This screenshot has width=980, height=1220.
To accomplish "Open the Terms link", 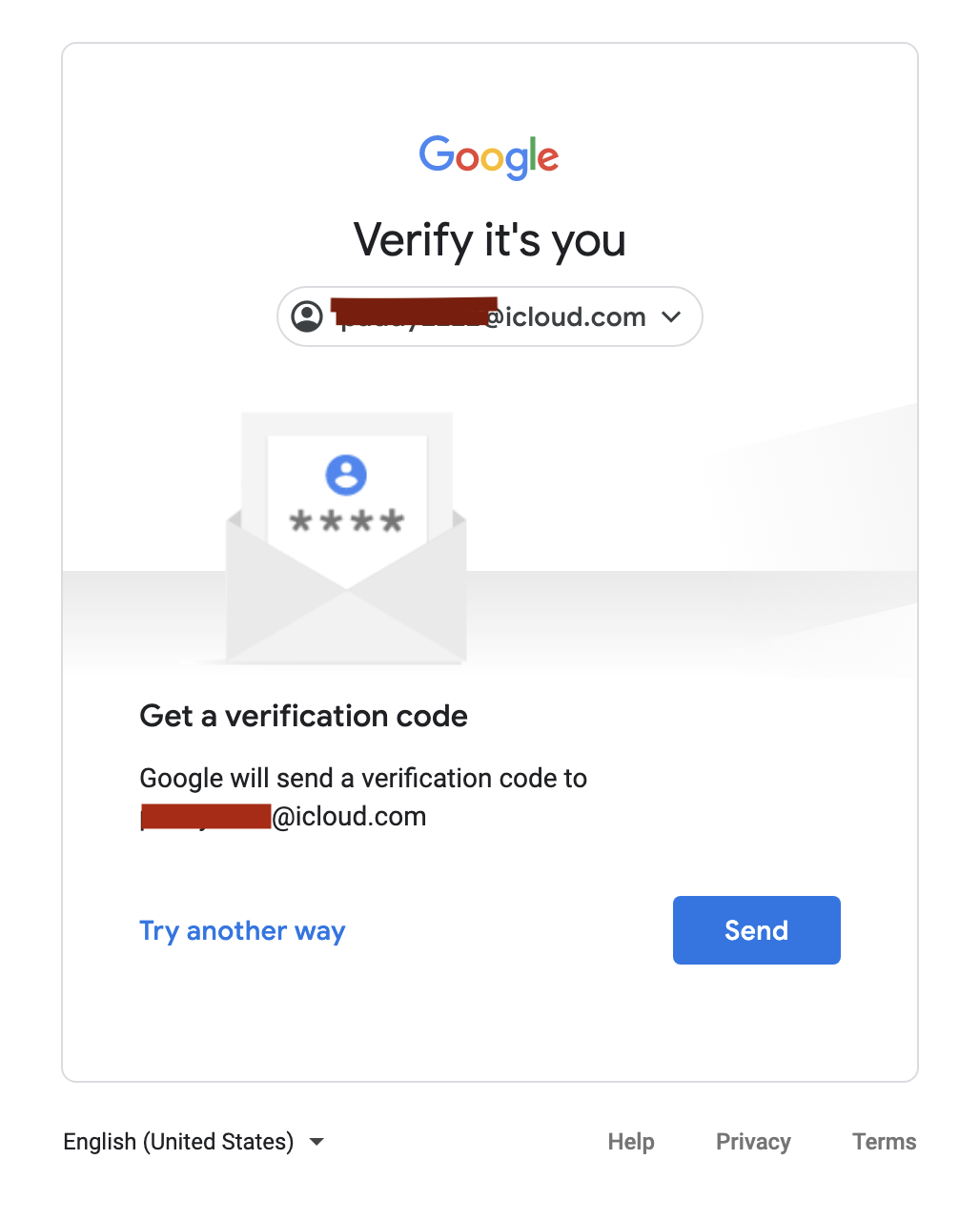I will click(883, 1141).
